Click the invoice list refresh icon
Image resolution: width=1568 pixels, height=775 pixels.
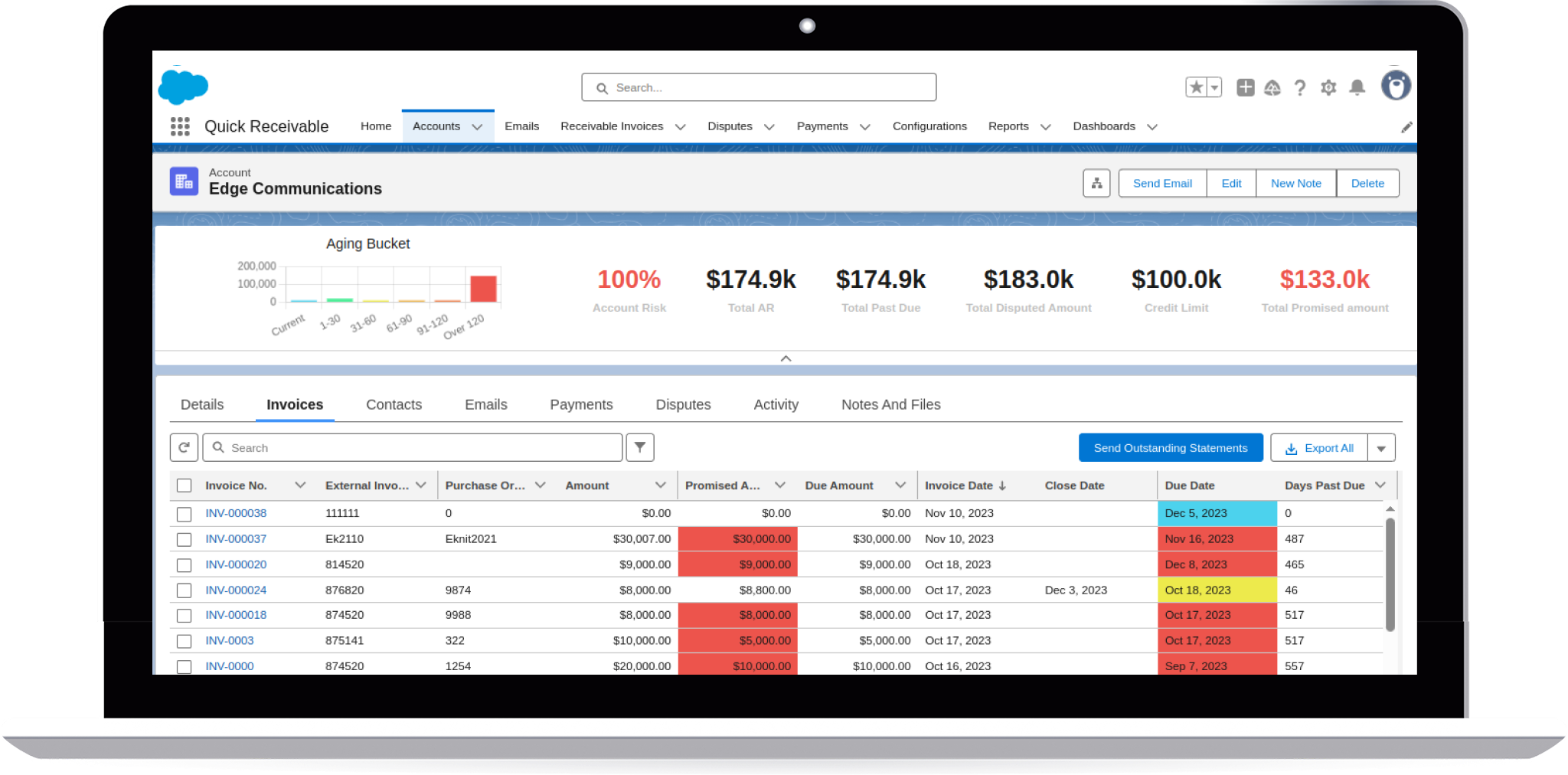(x=184, y=447)
